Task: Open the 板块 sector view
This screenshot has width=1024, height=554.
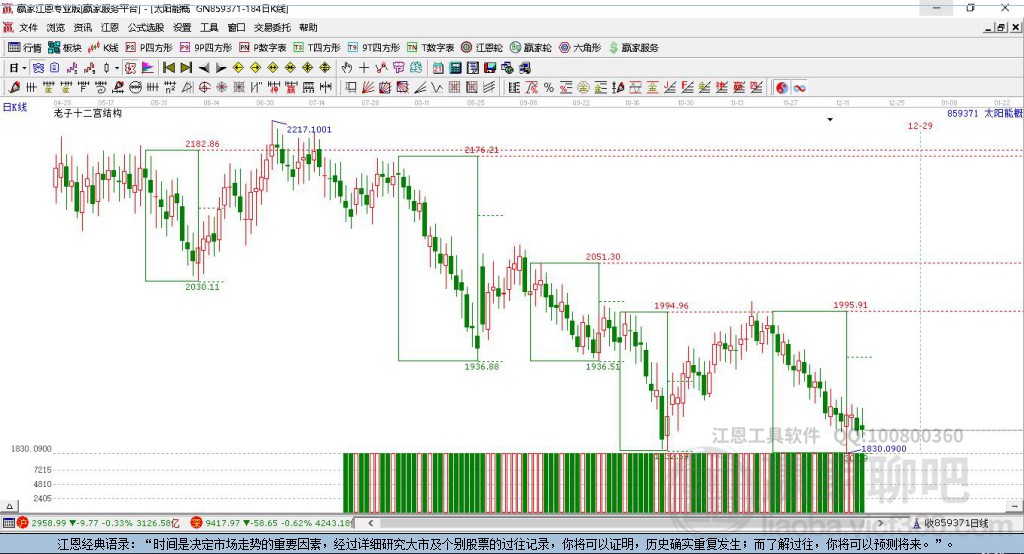Action: pyautogui.click(x=65, y=48)
